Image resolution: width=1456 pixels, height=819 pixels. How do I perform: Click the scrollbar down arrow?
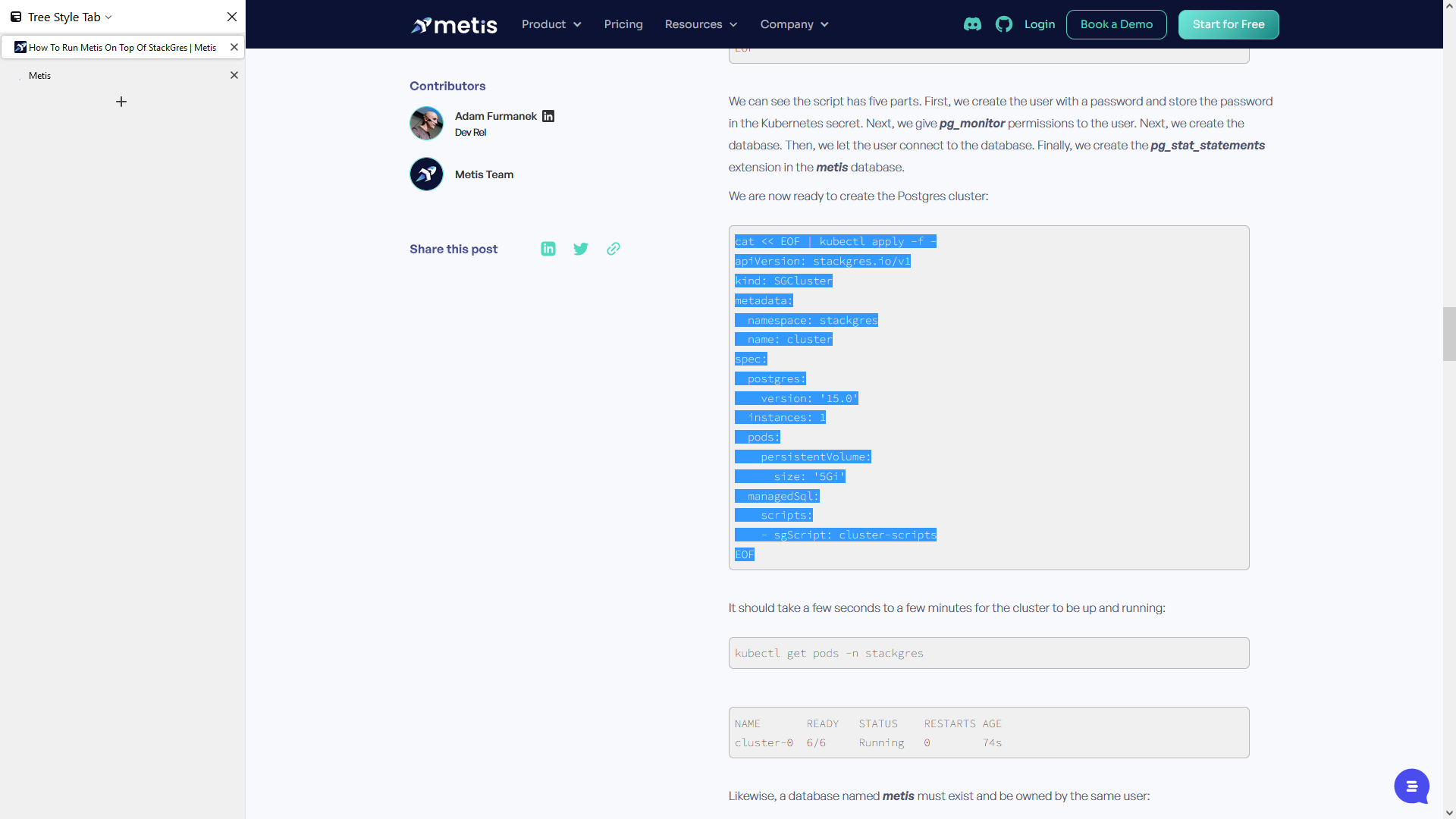[1449, 812]
